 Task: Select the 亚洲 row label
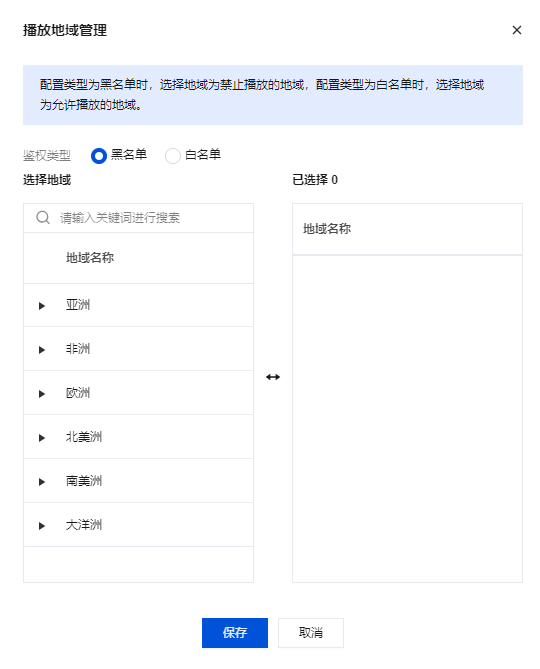(78, 305)
